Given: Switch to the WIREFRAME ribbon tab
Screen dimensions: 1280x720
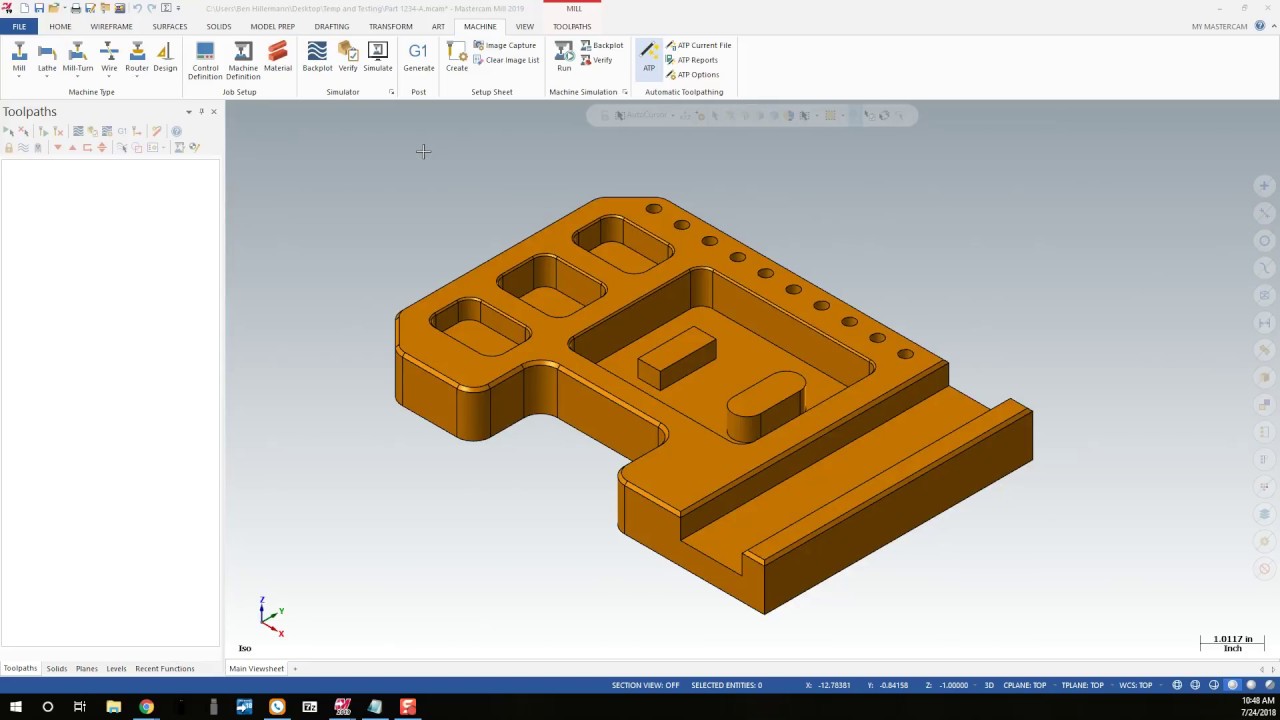Looking at the screenshot, I should coord(111,27).
